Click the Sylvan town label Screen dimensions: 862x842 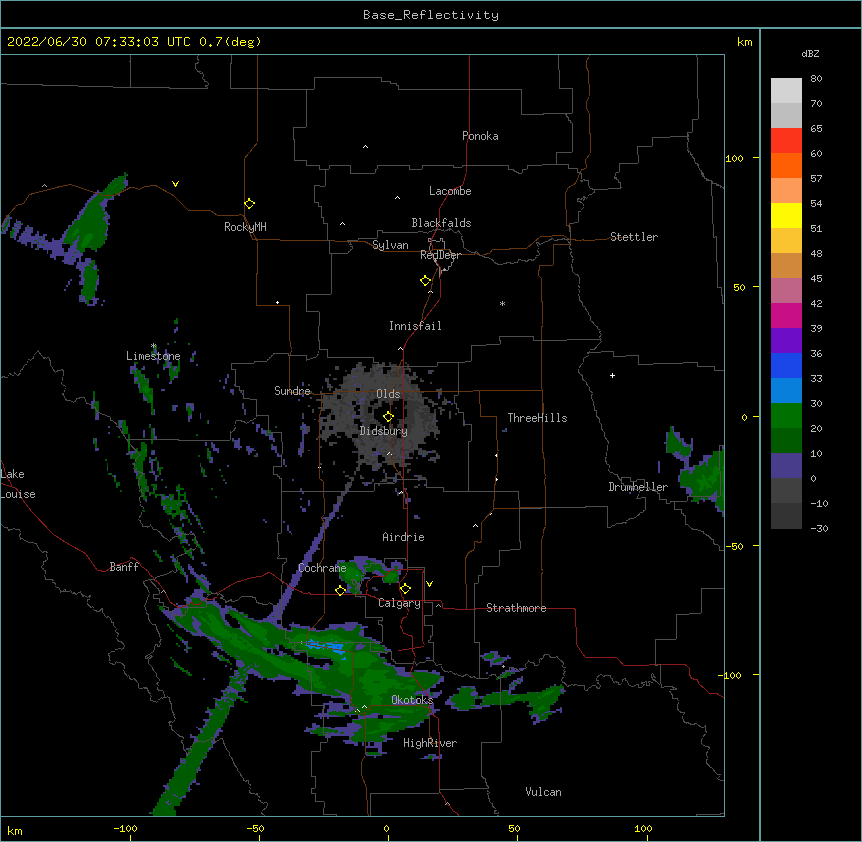click(390, 245)
